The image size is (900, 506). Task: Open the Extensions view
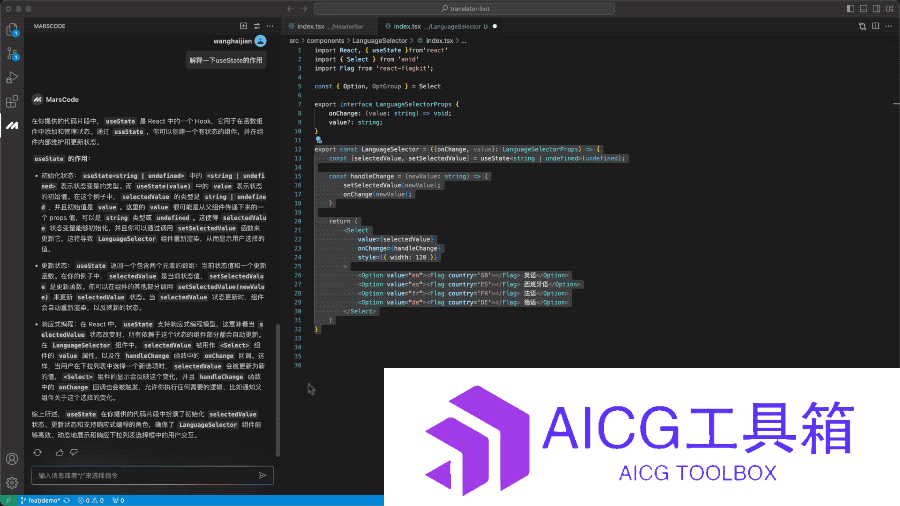(12, 102)
